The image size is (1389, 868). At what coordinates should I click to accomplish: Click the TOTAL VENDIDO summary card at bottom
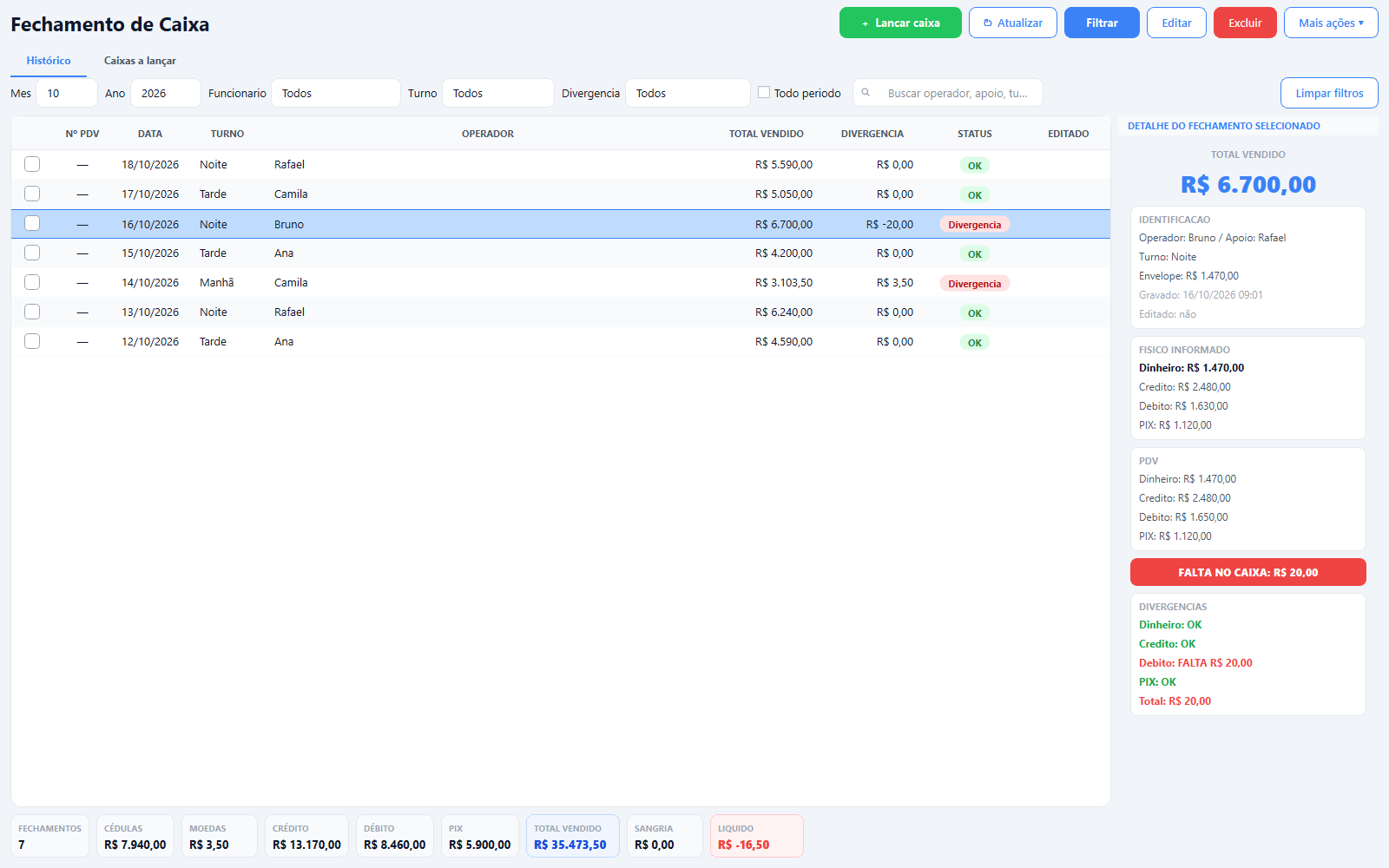(572, 836)
